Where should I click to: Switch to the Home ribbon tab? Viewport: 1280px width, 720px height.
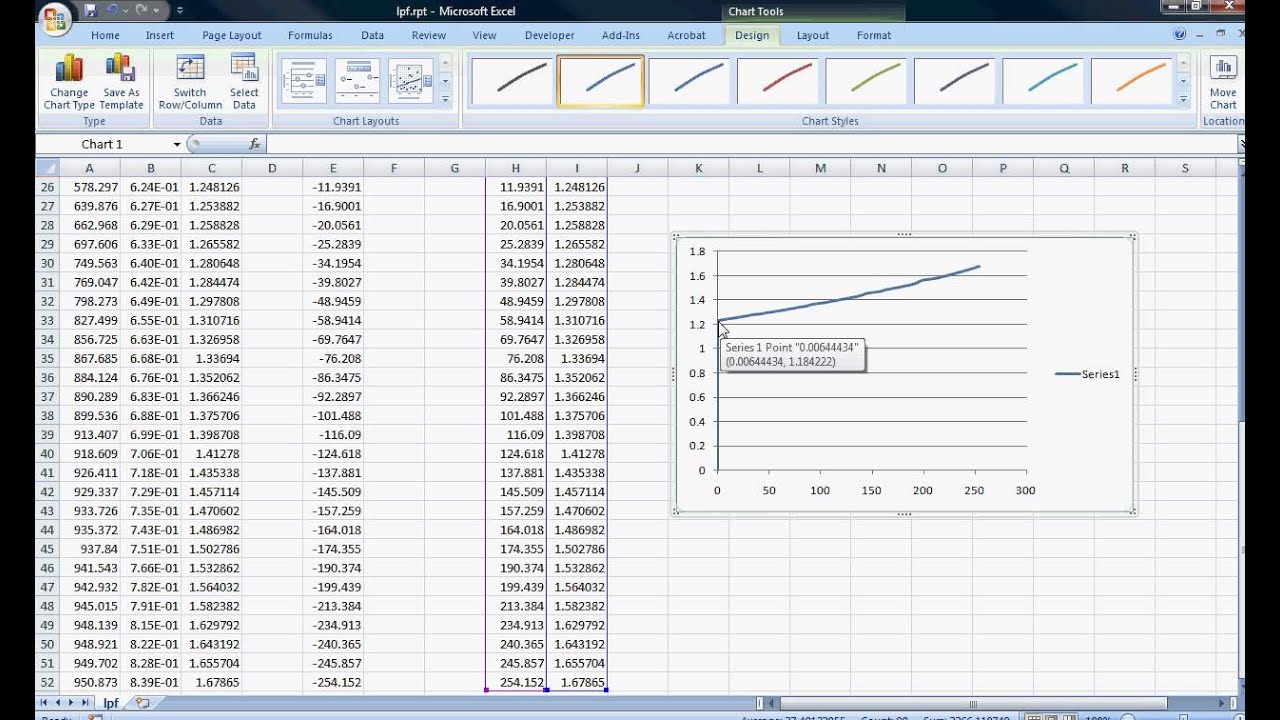[x=105, y=35]
